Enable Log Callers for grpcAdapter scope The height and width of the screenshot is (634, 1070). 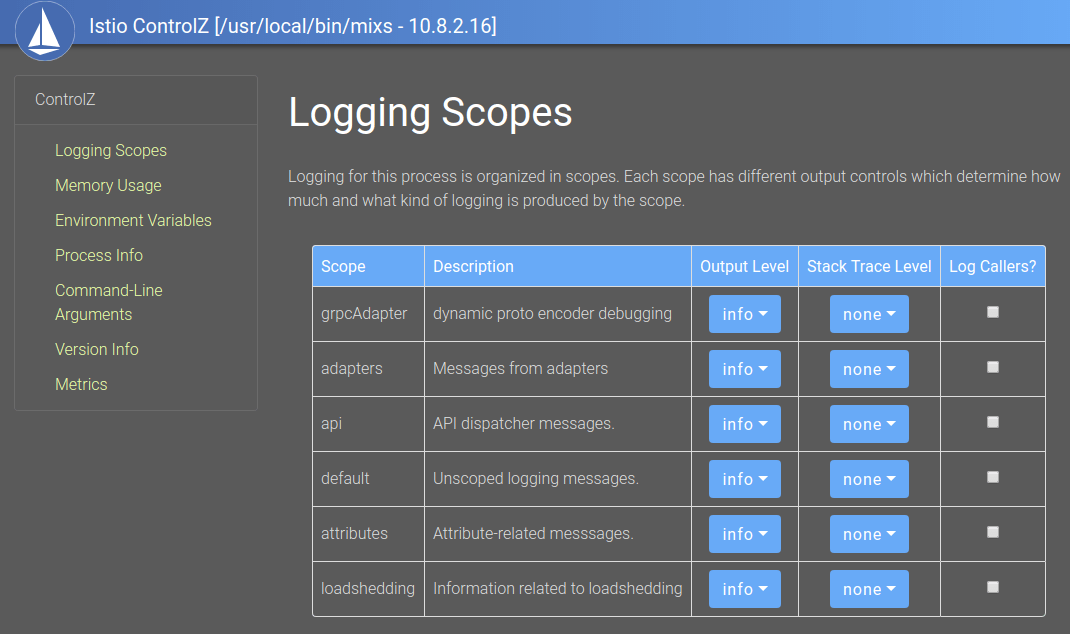992,312
